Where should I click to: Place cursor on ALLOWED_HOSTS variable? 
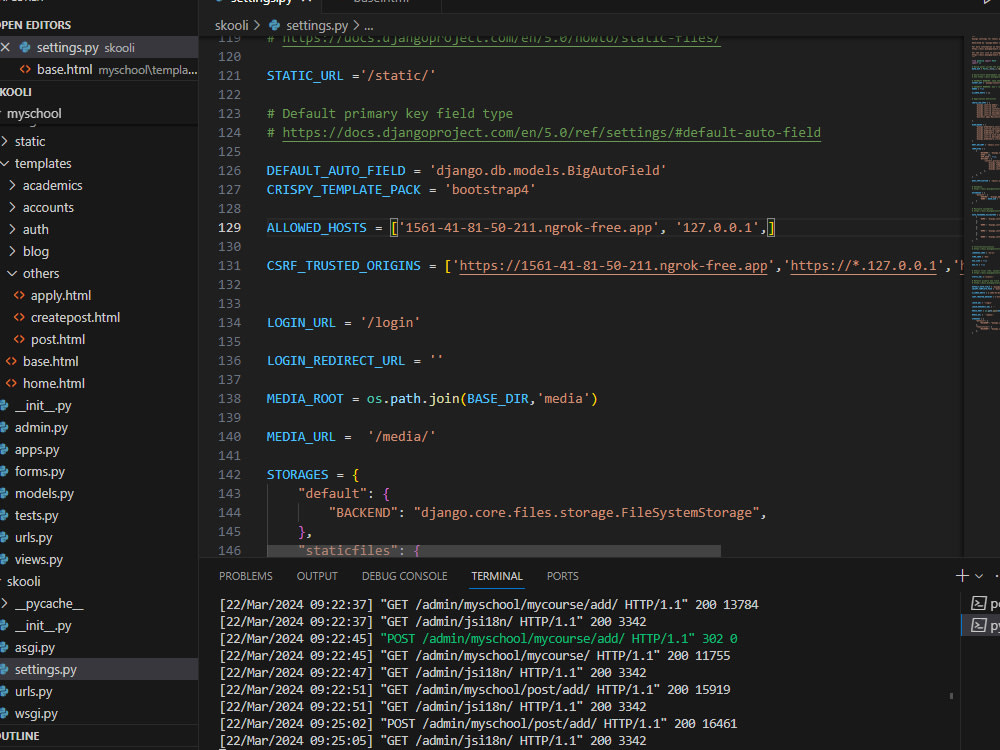(x=316, y=228)
